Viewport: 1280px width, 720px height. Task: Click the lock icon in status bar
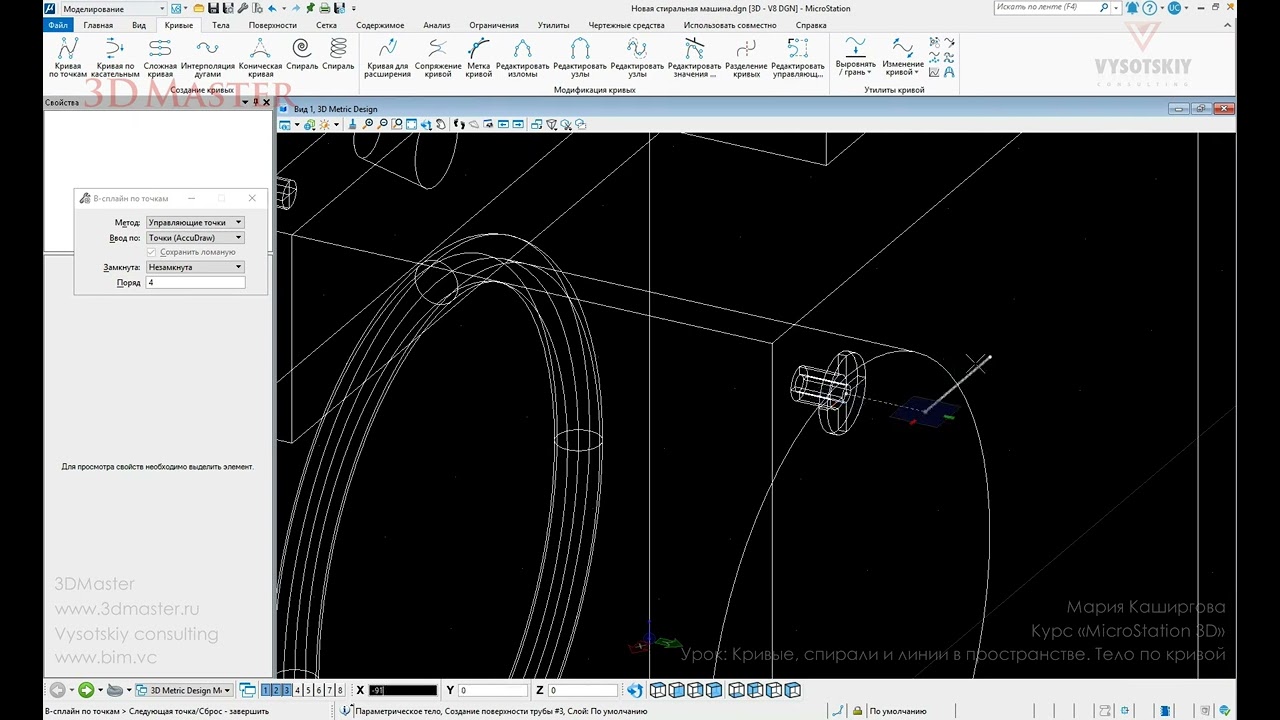pyautogui.click(x=857, y=711)
